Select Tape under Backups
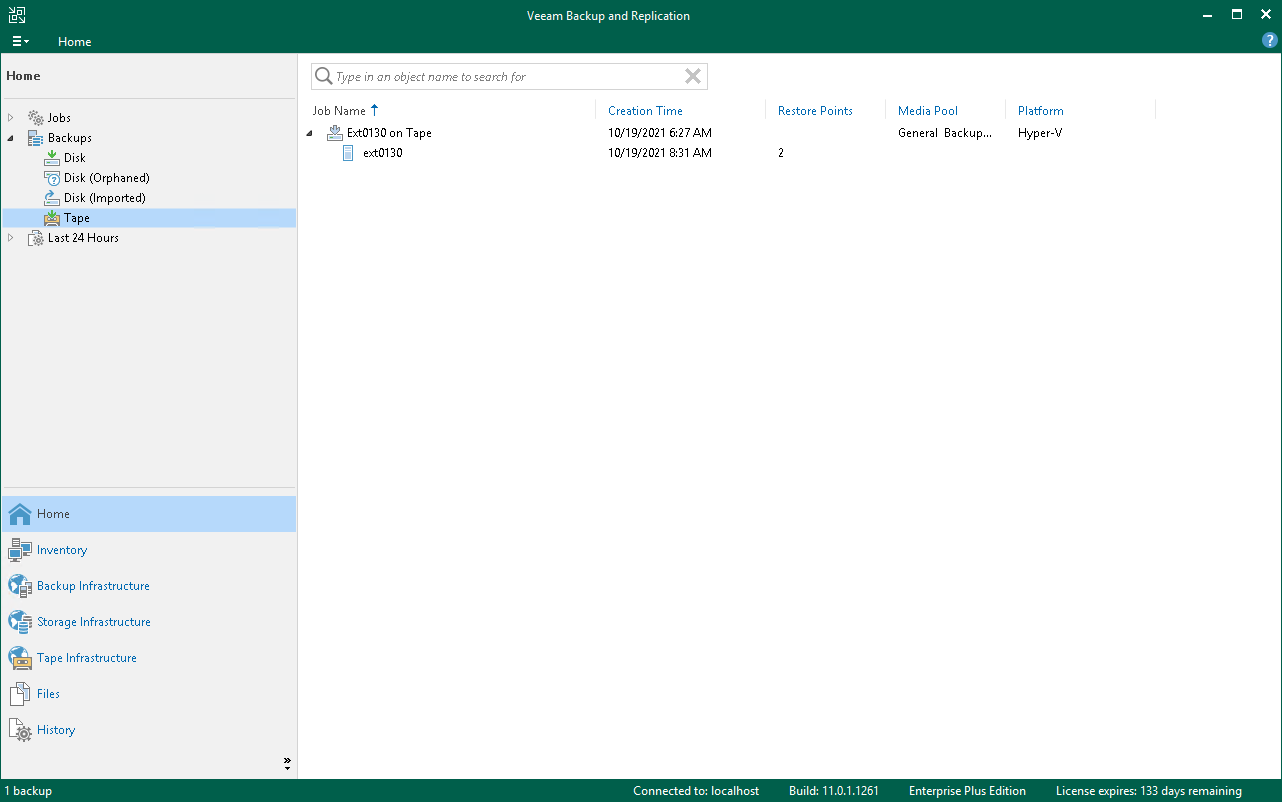This screenshot has height=802, width=1282. click(x=77, y=218)
